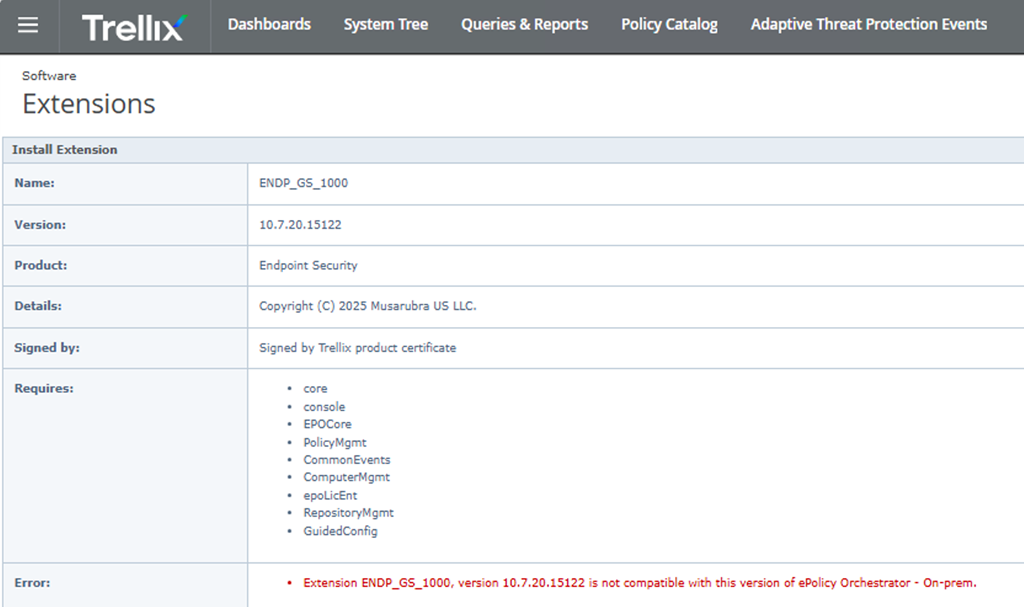The image size is (1024, 607).
Task: Click the red compatibility error message
Action: [x=639, y=583]
